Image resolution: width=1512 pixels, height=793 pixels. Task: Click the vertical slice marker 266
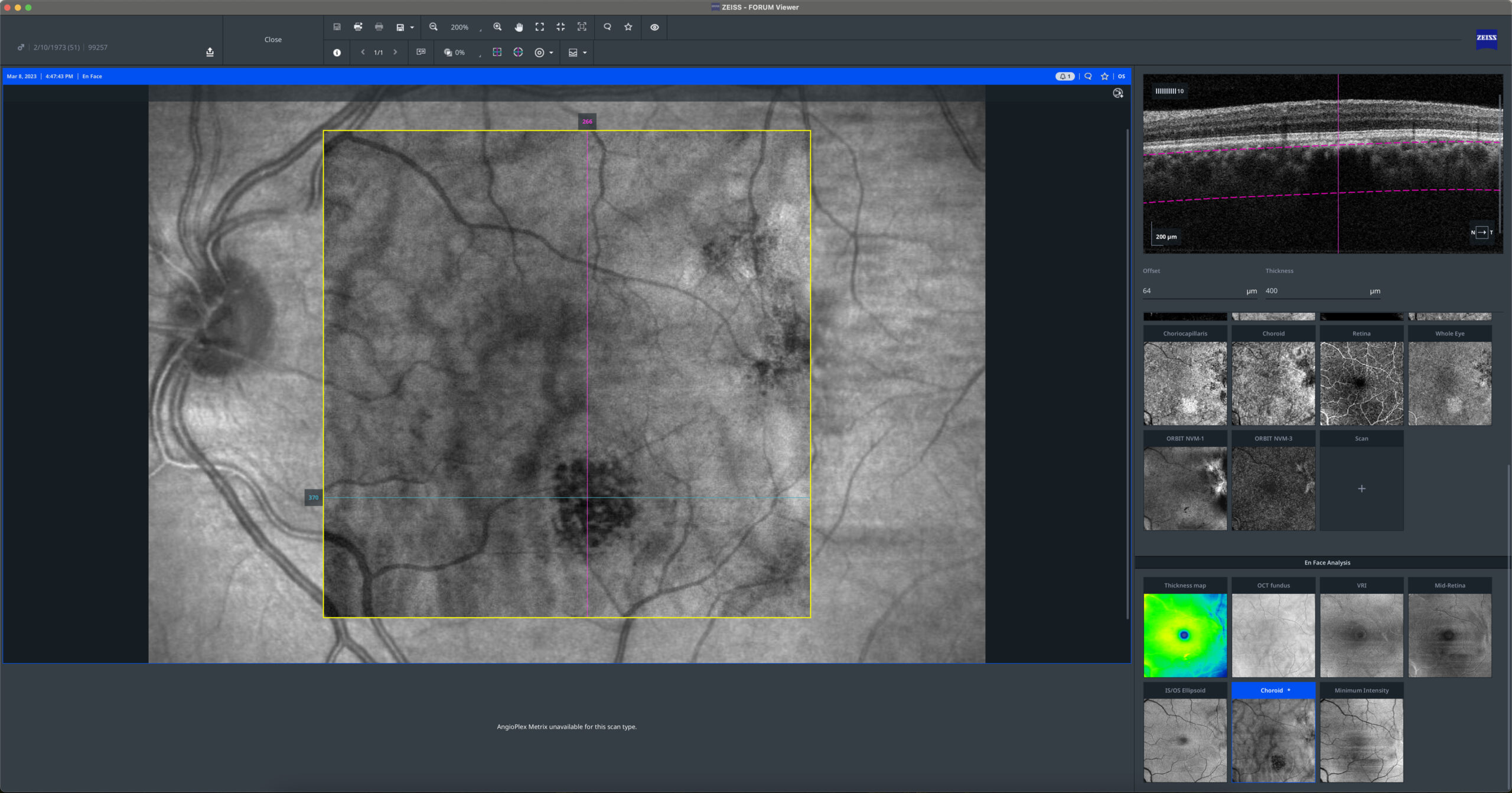pos(587,122)
